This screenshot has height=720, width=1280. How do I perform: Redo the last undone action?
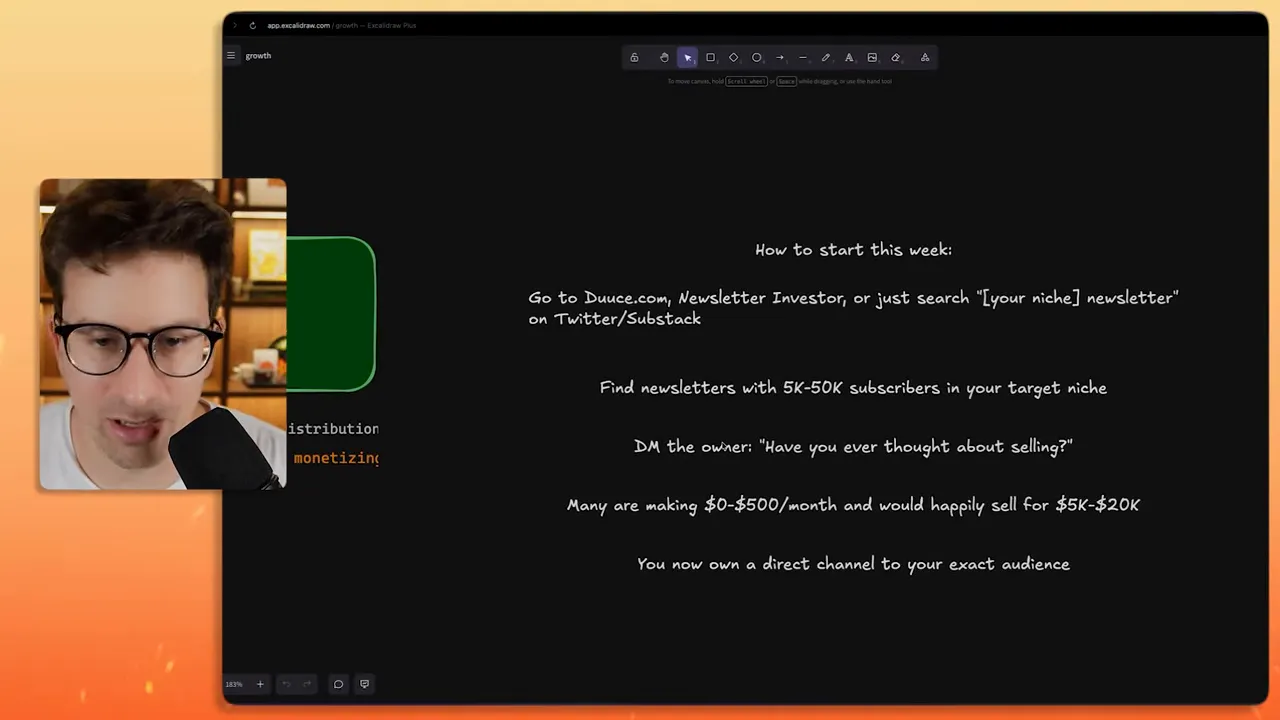tap(307, 684)
